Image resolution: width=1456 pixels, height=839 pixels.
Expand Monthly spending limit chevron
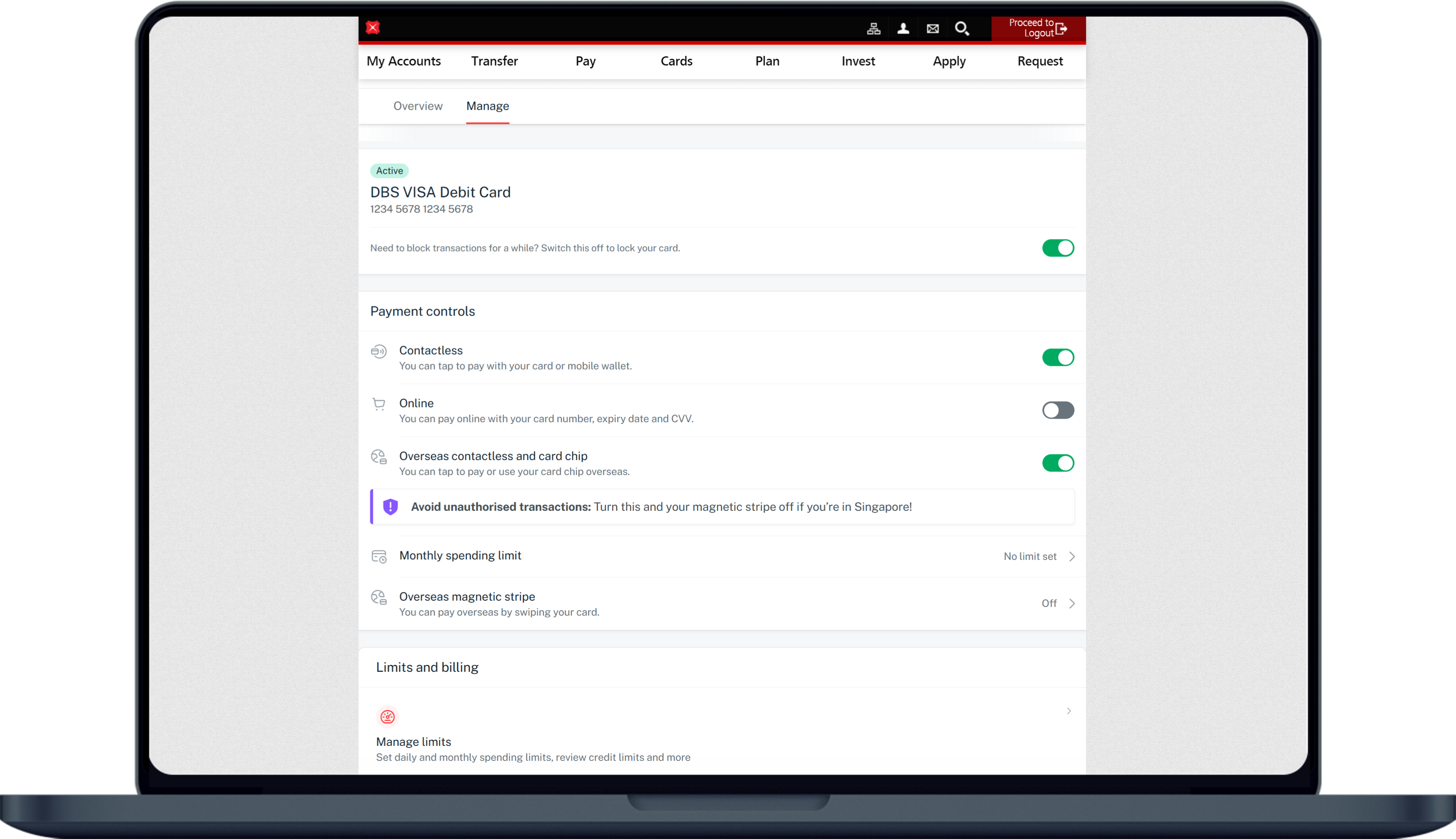tap(1071, 556)
